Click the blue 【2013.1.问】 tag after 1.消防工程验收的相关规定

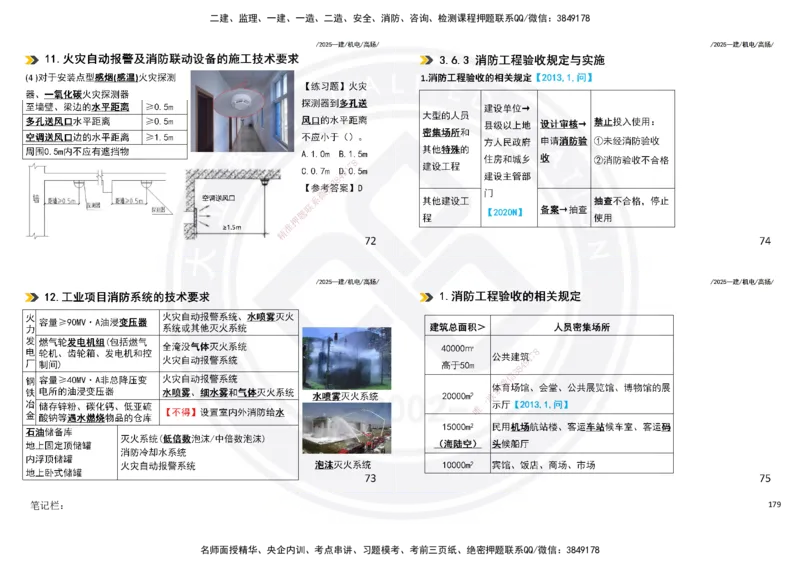(x=563, y=78)
